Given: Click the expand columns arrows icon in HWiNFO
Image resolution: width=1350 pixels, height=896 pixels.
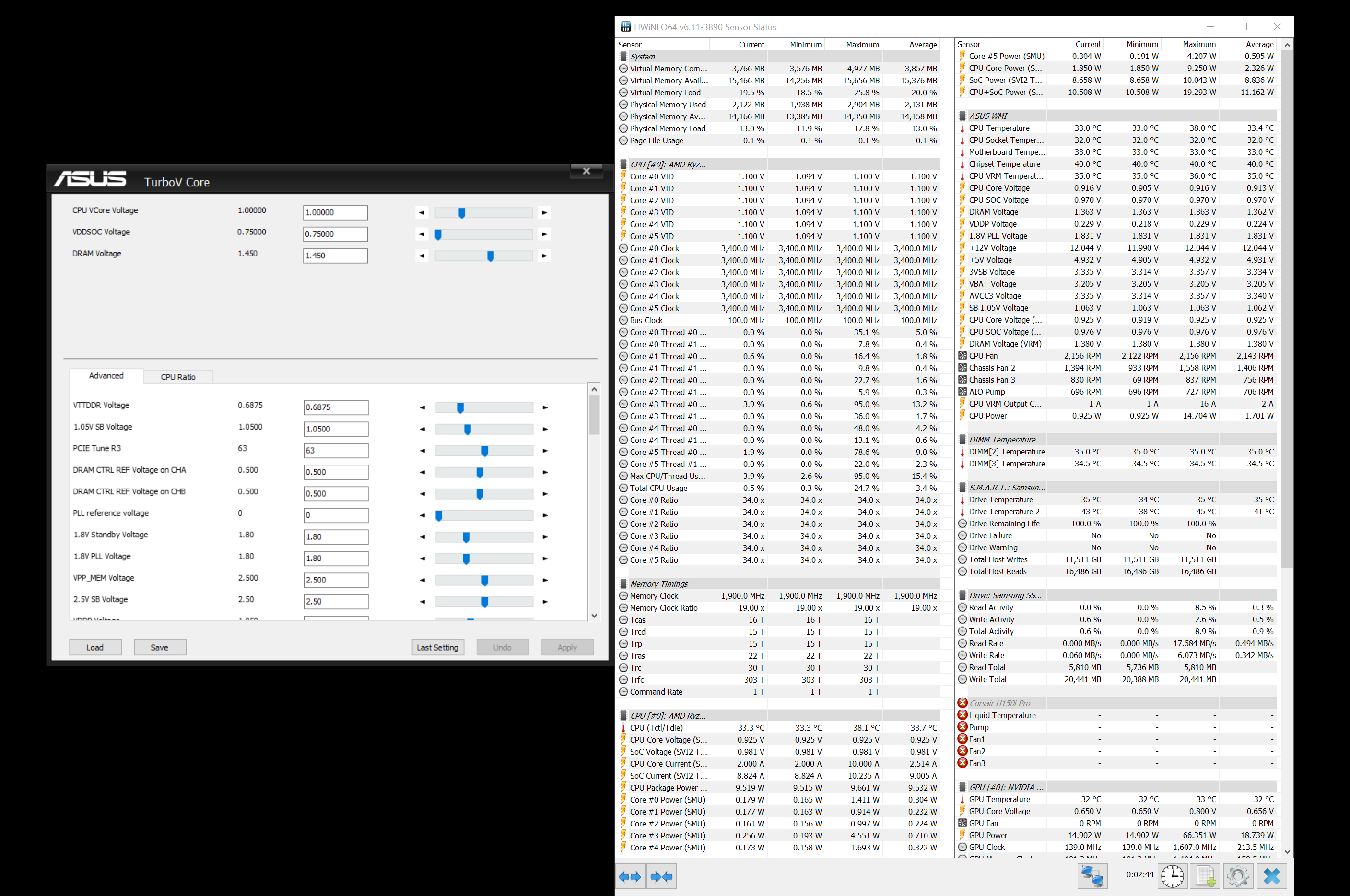Looking at the screenshot, I should click(630, 876).
